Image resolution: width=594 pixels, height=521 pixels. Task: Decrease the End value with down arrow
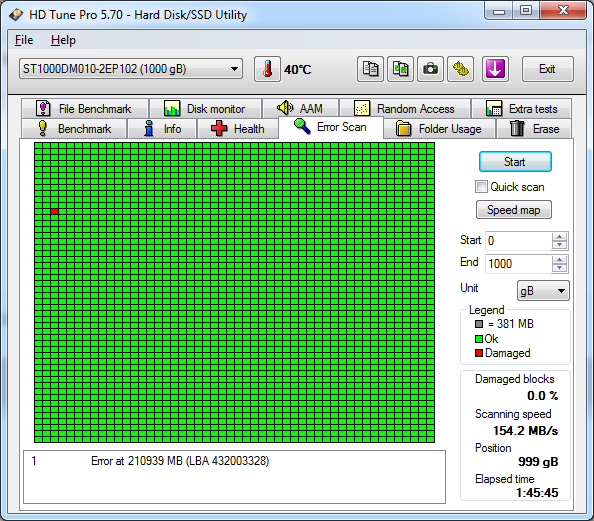click(x=560, y=268)
